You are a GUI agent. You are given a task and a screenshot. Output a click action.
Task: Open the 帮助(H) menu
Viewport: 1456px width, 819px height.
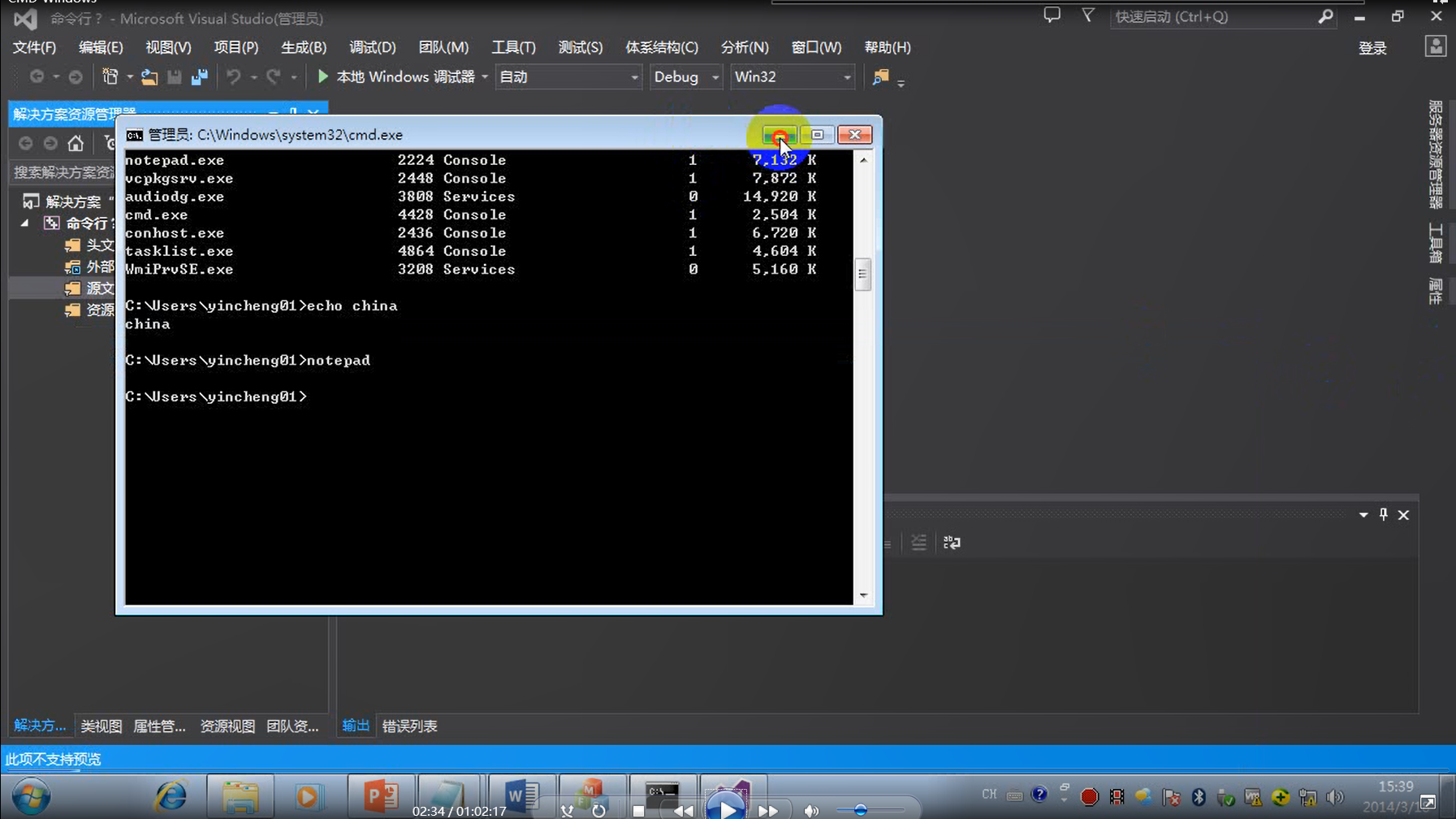(887, 47)
